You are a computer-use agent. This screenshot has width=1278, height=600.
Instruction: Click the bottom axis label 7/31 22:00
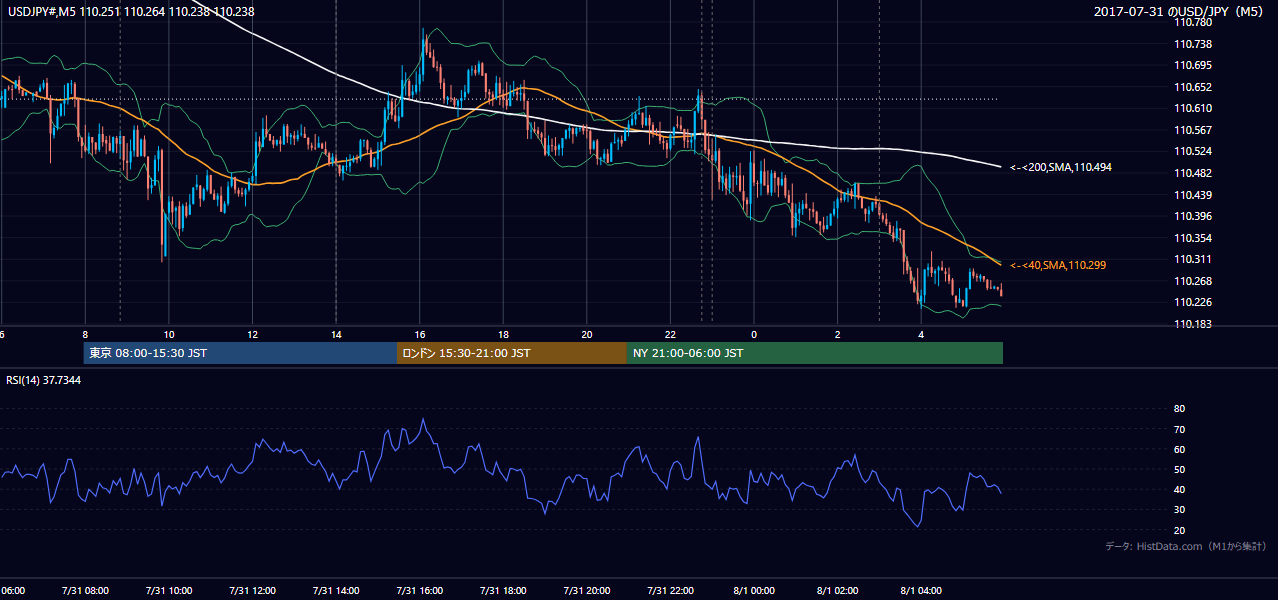click(671, 590)
